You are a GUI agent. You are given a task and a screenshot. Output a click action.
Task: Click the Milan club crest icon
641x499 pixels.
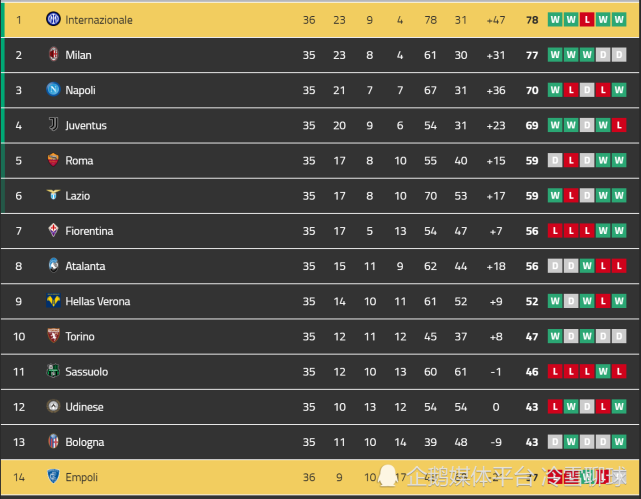pos(53,54)
